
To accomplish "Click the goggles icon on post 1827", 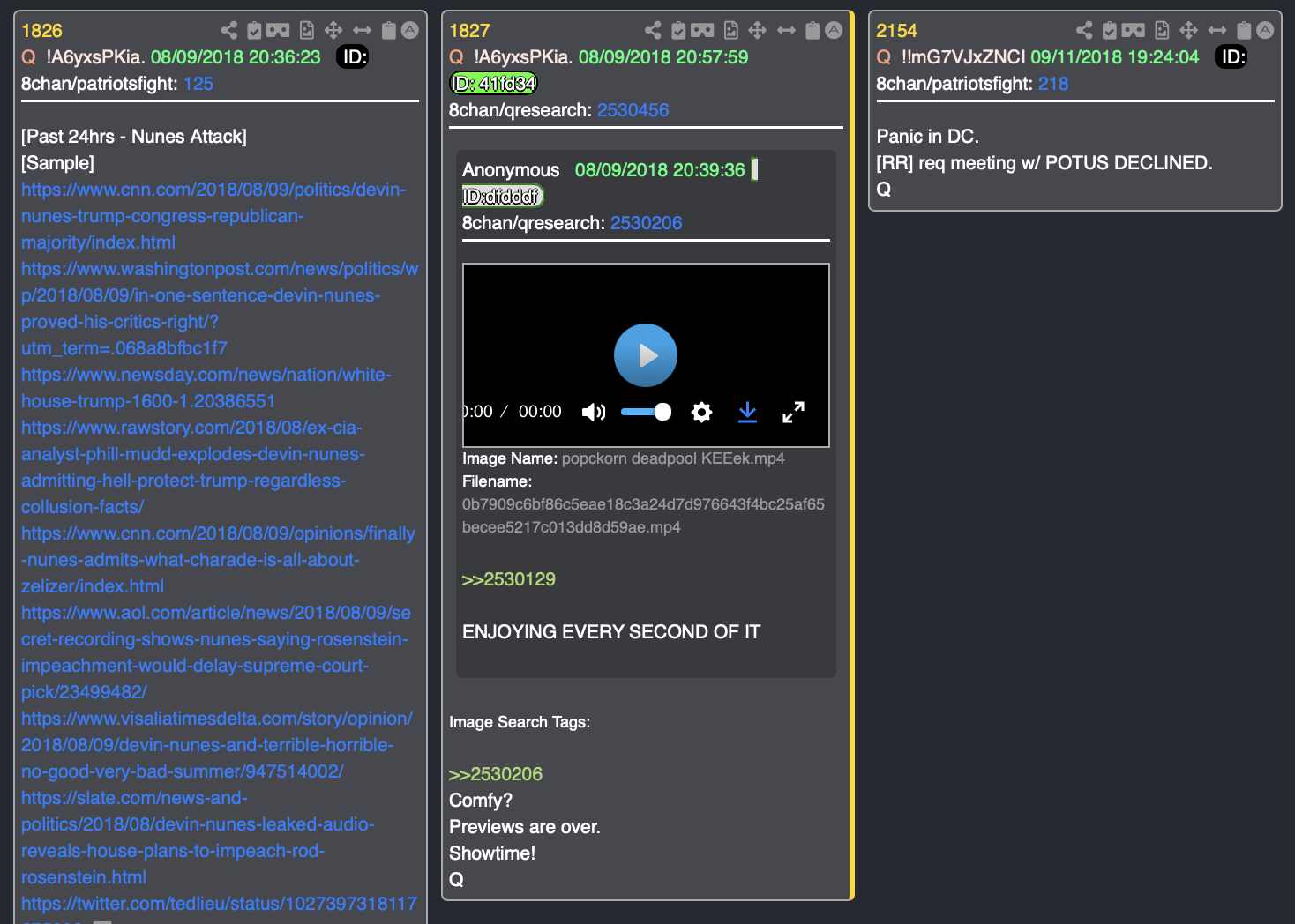I will (702, 31).
